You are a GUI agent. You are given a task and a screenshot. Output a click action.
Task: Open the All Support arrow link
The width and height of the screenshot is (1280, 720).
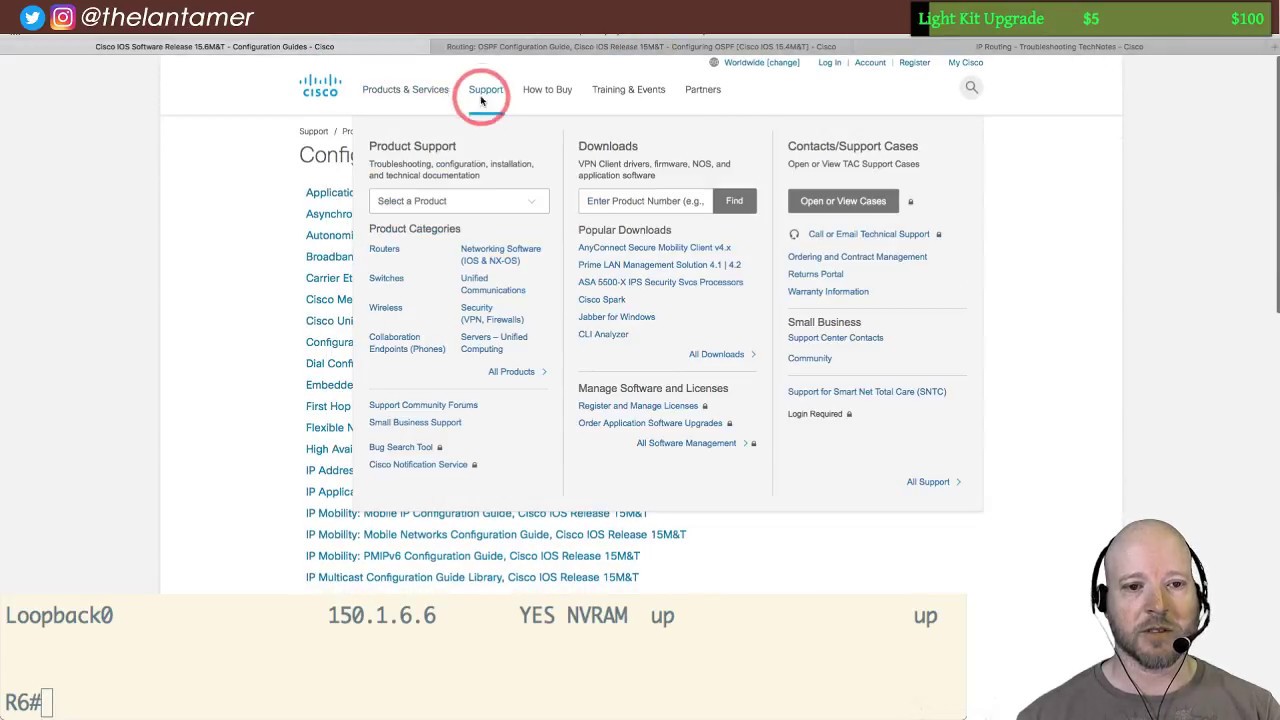934,482
